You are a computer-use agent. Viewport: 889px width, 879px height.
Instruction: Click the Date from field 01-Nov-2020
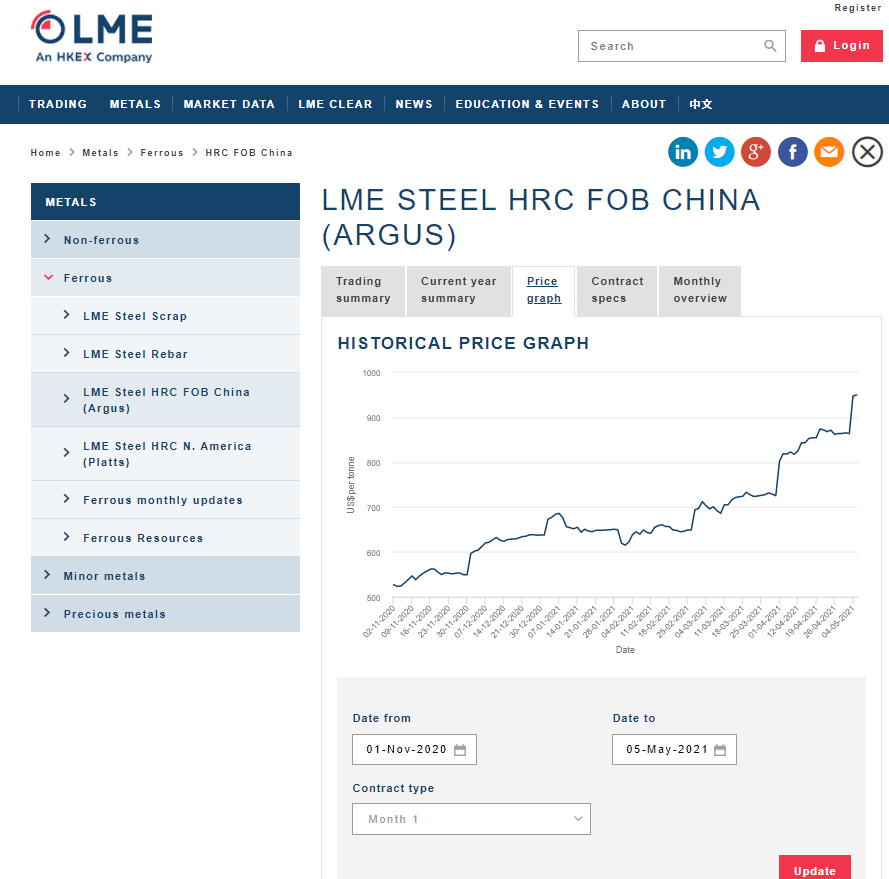tap(414, 750)
